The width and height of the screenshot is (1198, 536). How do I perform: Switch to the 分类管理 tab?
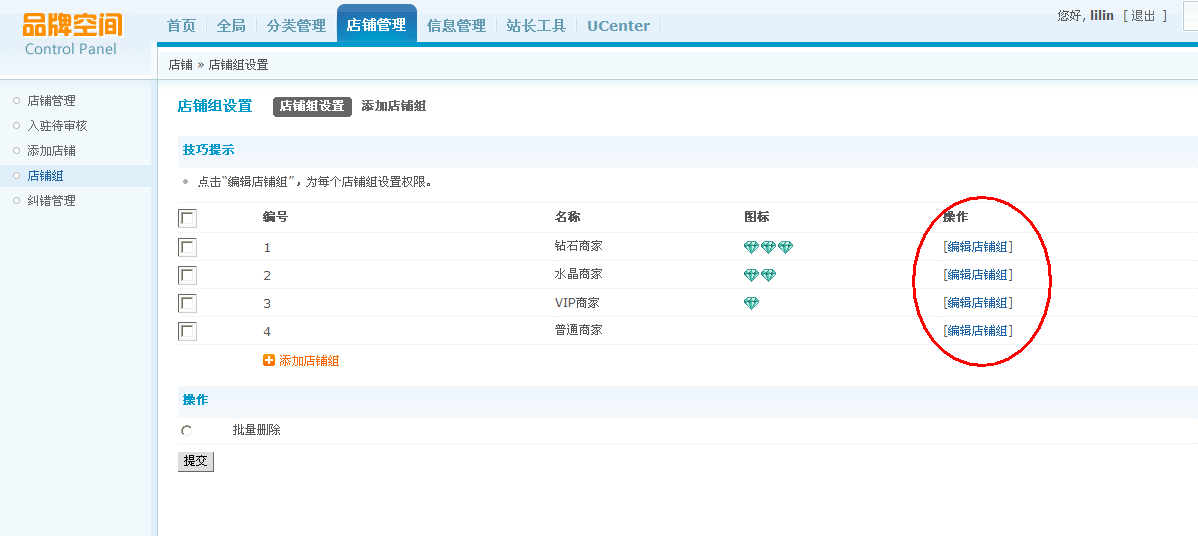point(296,25)
